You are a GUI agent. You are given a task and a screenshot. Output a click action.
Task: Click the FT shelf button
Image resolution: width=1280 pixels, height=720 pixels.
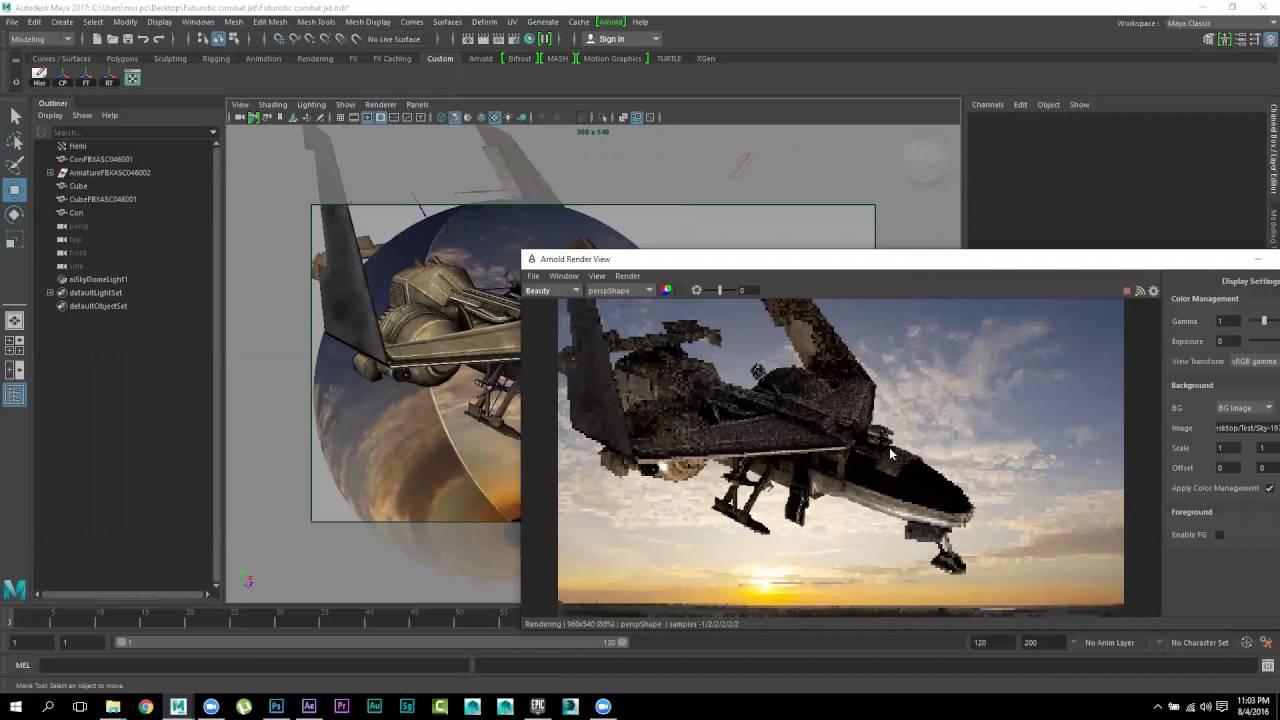coord(85,77)
